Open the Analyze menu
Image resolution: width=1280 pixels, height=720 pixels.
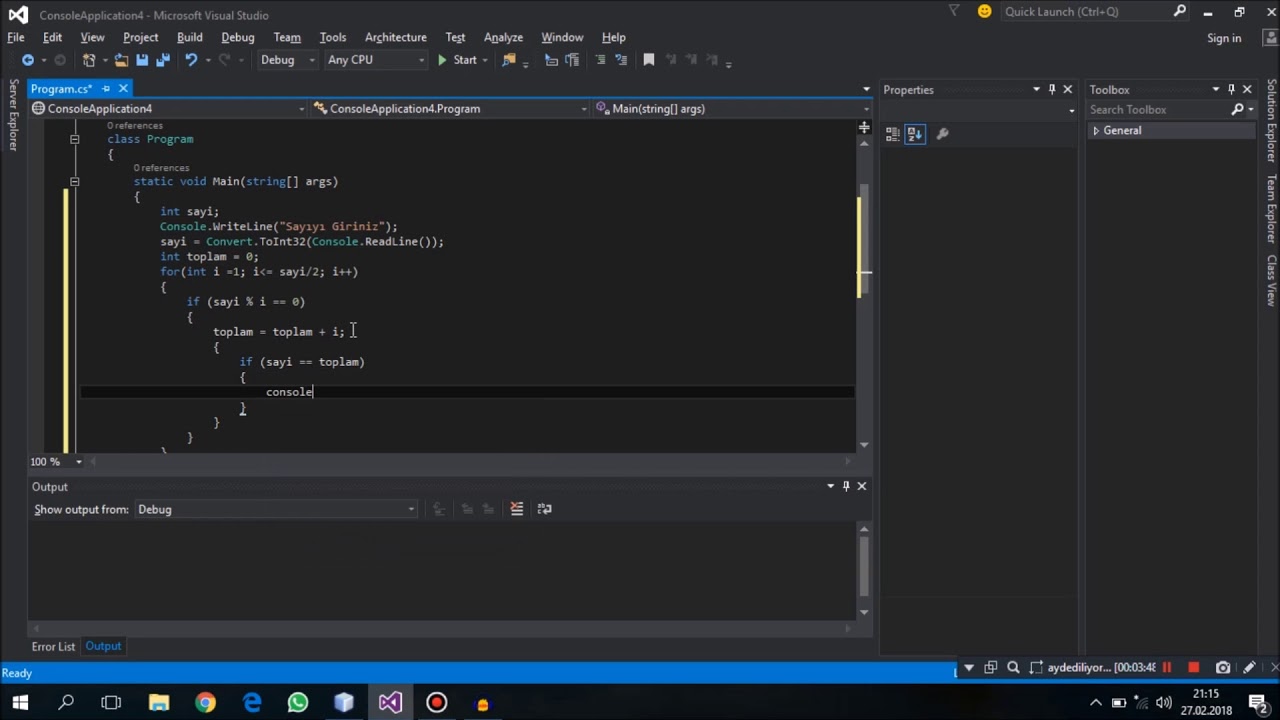503,37
